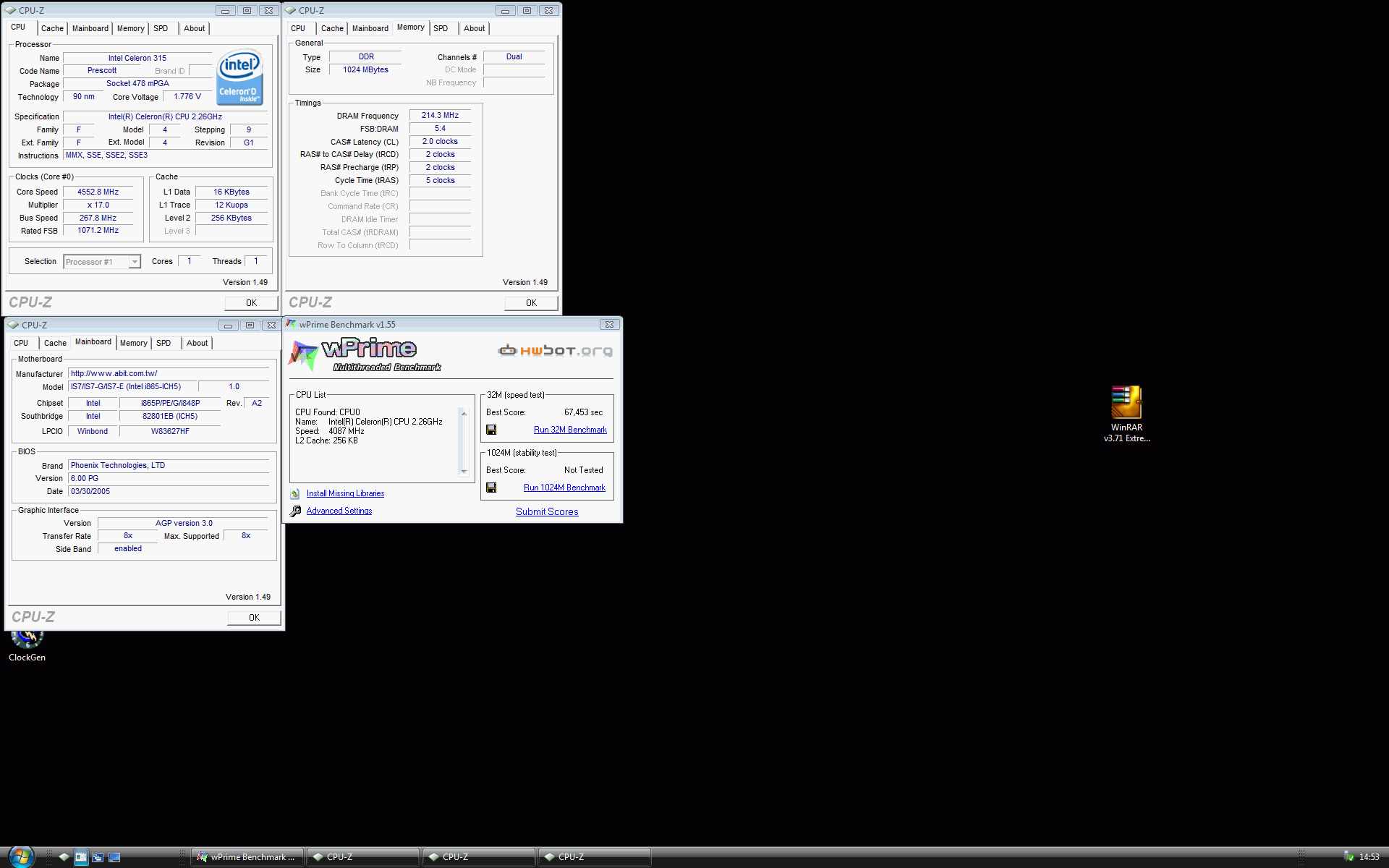Click the DRAM Frequency value 214.3 MHz
Viewport: 1389px width, 868px height.
pos(440,115)
